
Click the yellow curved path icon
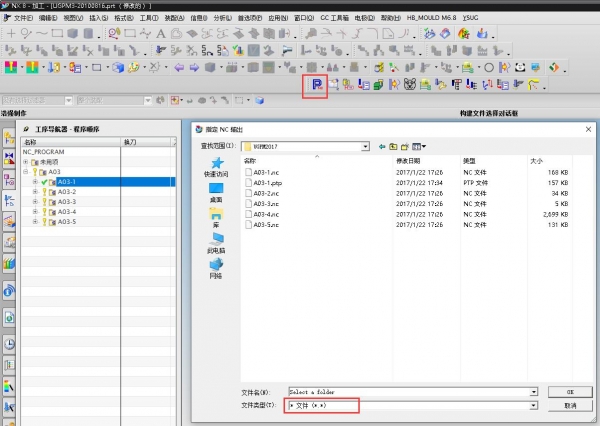pos(533,85)
